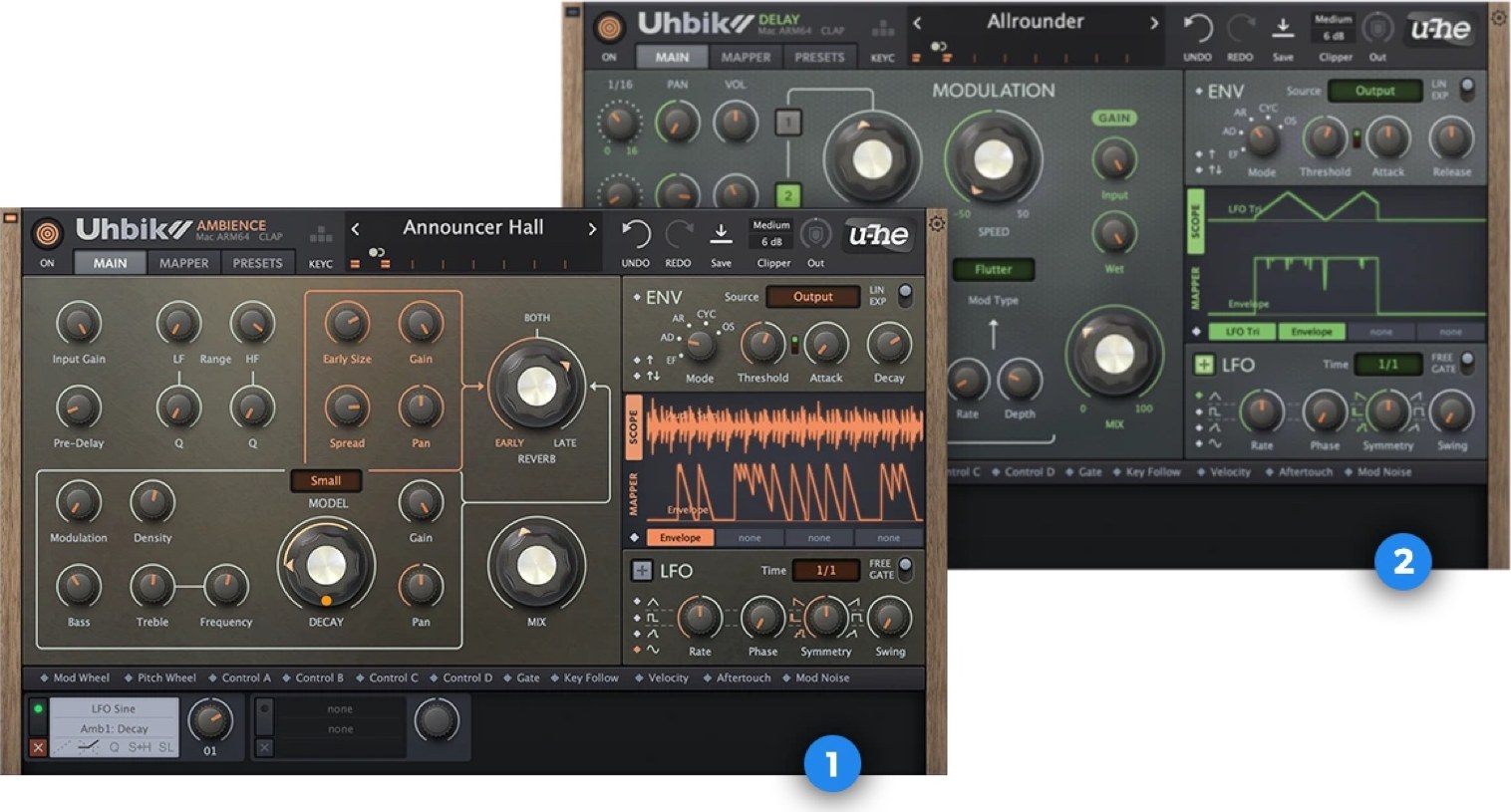Toggle the LIN/EXP switch in Ambience ENV
Viewport: 1511px width, 812px height.
[905, 294]
